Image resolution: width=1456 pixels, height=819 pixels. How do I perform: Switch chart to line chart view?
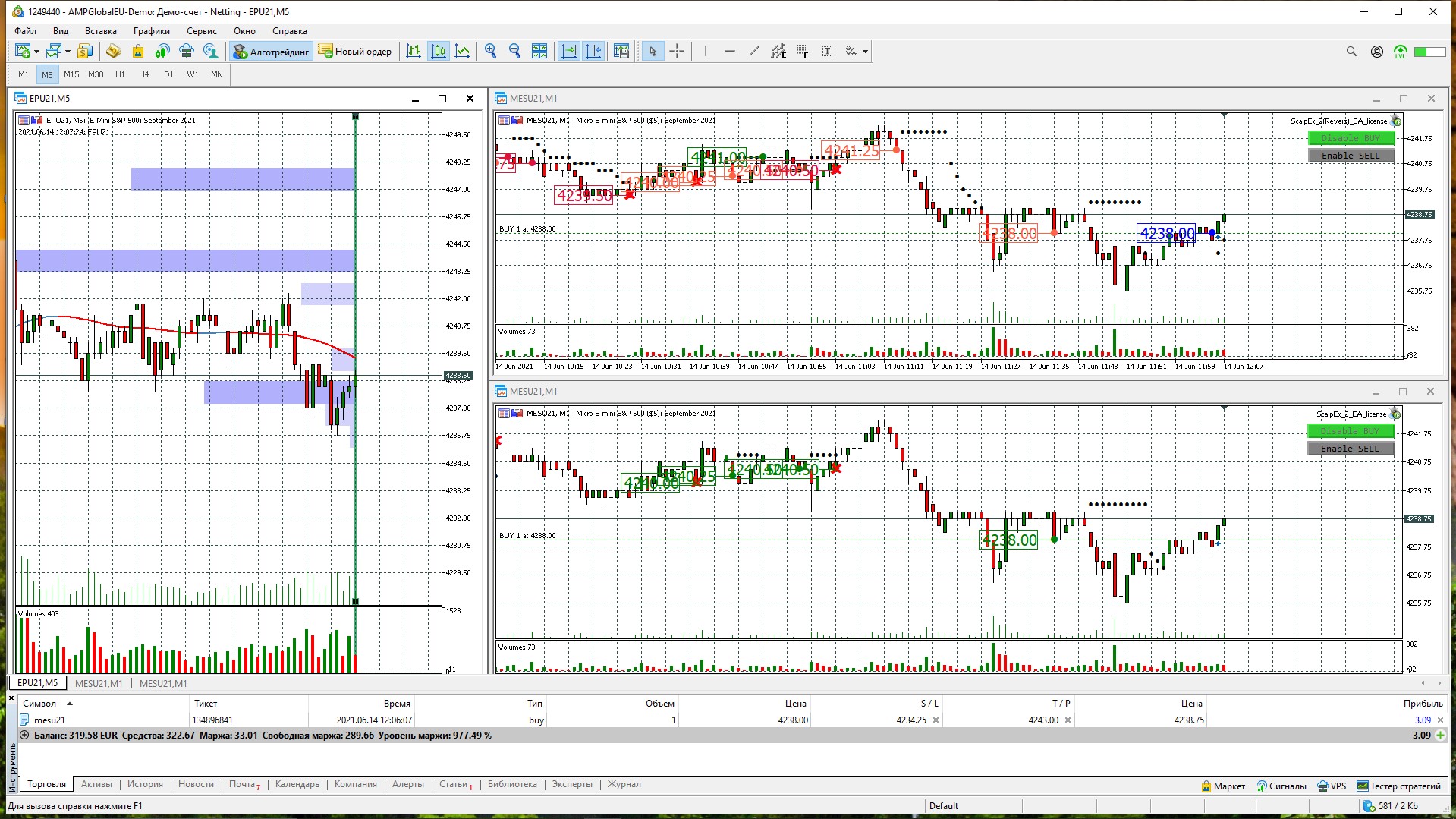click(462, 52)
